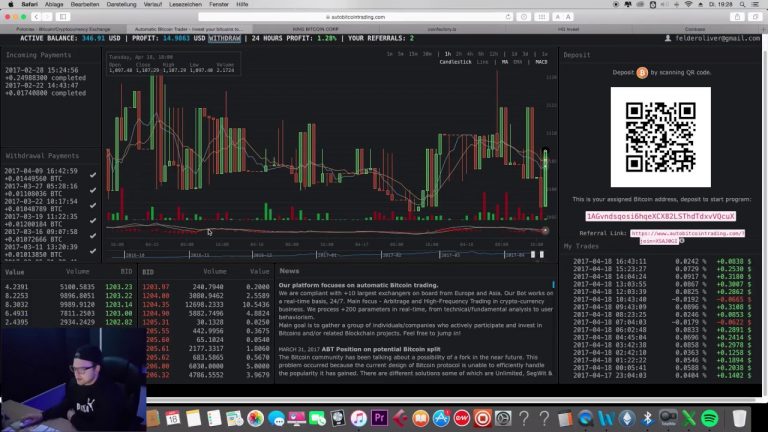The image size is (768, 432).
Task: Launch Adobe Premiere Pro from the dock
Action: click(380, 418)
